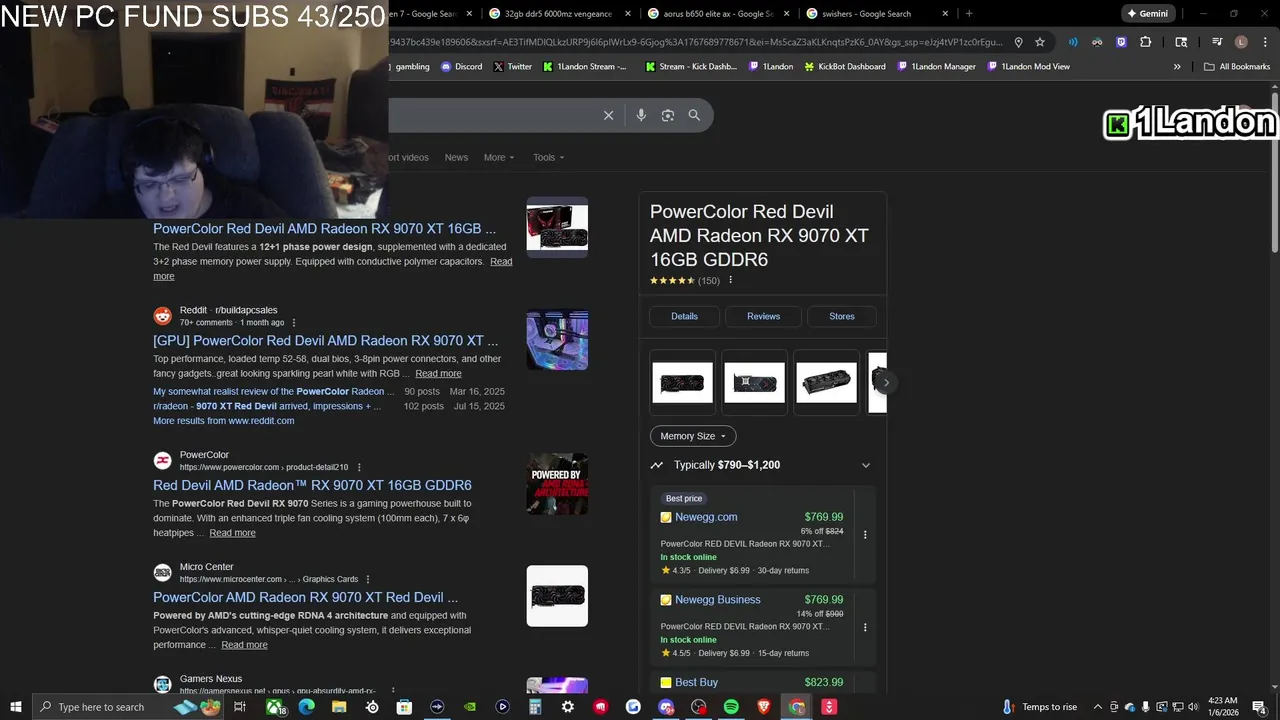
Task: Show hidden system tray icons
Action: [1097, 707]
